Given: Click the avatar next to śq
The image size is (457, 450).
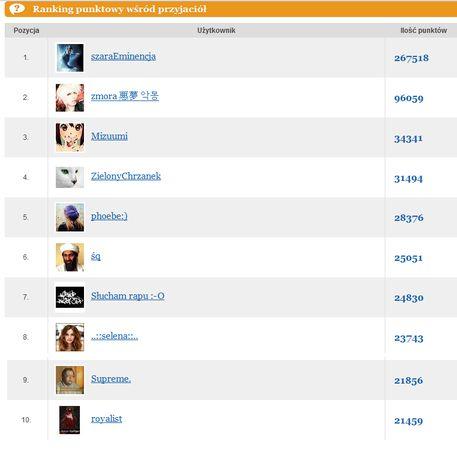Looking at the screenshot, I should coord(70,257).
